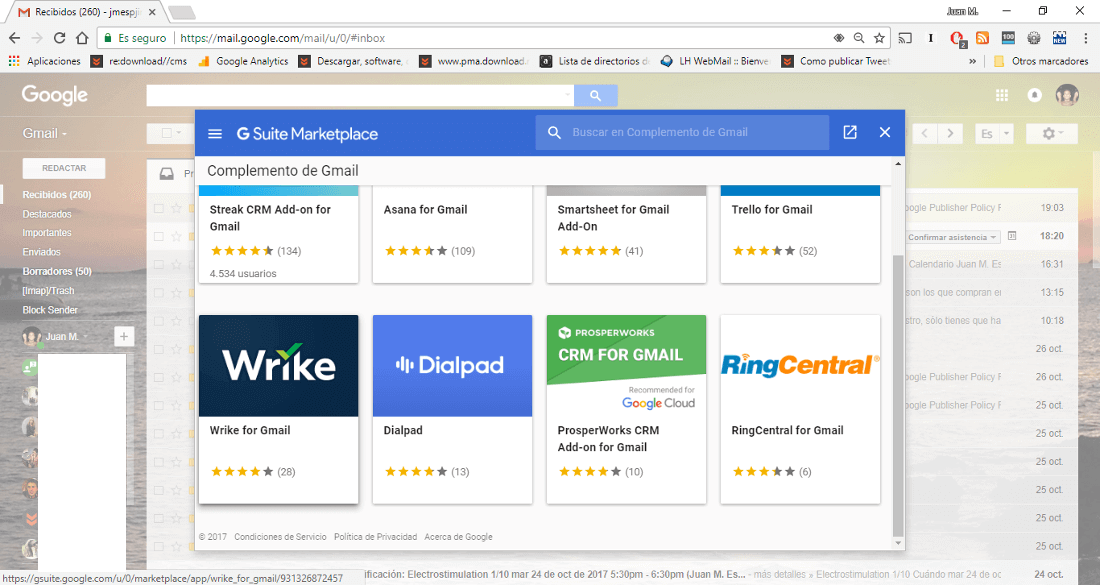Open Chrome three-dot menu
The width and height of the screenshot is (1100, 585).
(x=1085, y=38)
